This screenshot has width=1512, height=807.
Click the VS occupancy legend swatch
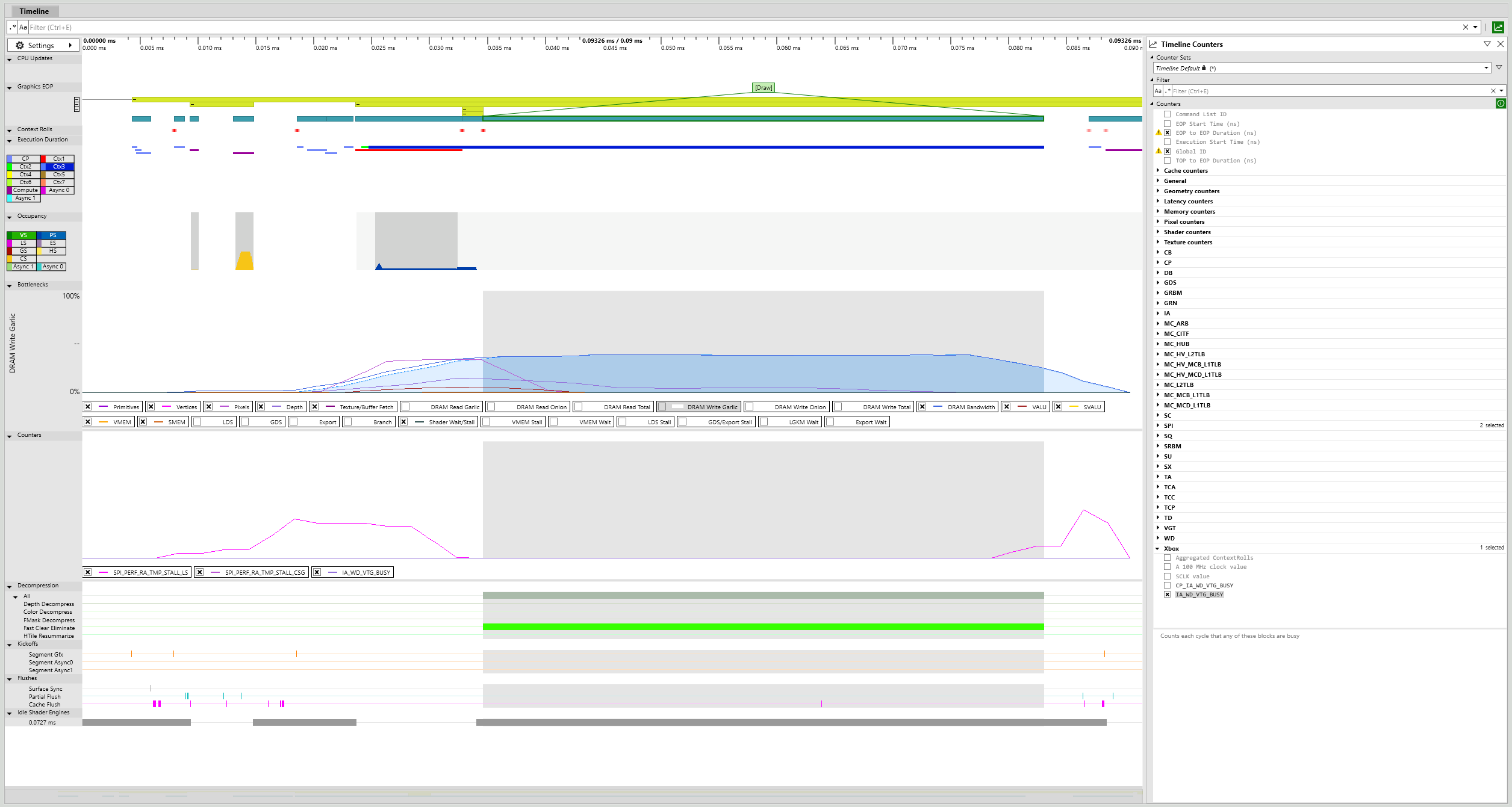click(x=22, y=235)
